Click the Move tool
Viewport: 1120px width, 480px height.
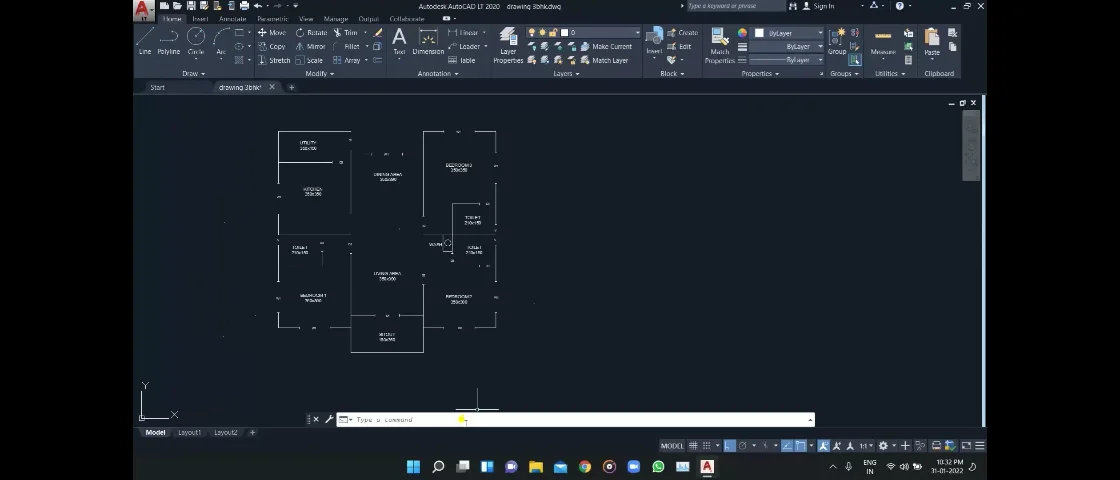[x=271, y=33]
